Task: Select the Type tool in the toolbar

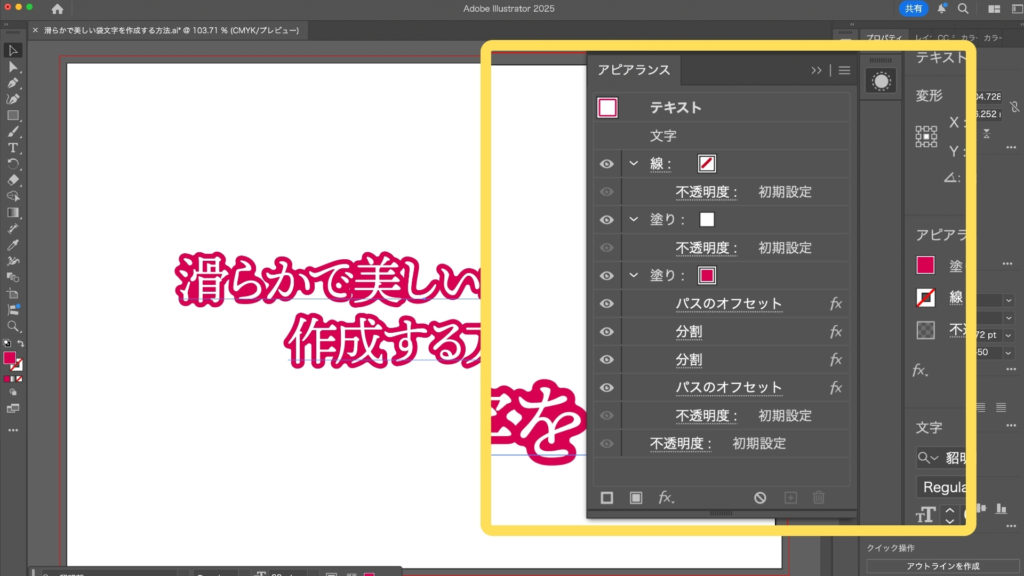Action: 13,148
